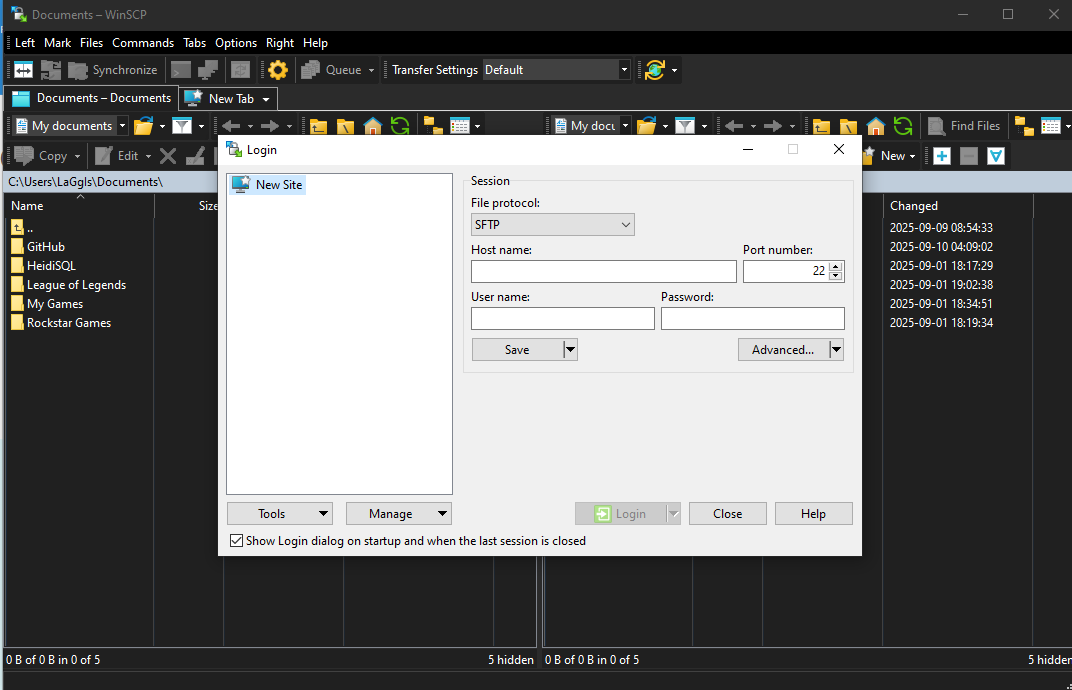The width and height of the screenshot is (1072, 690).
Task: Open the Files menu
Action: [x=91, y=42]
